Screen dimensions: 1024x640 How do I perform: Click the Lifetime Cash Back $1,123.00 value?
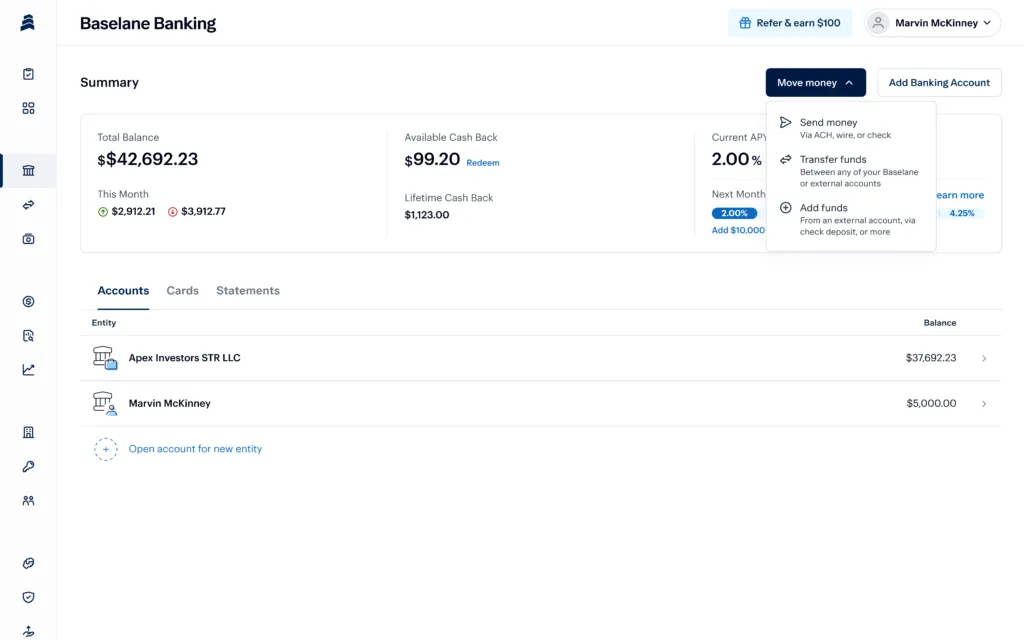[426, 215]
